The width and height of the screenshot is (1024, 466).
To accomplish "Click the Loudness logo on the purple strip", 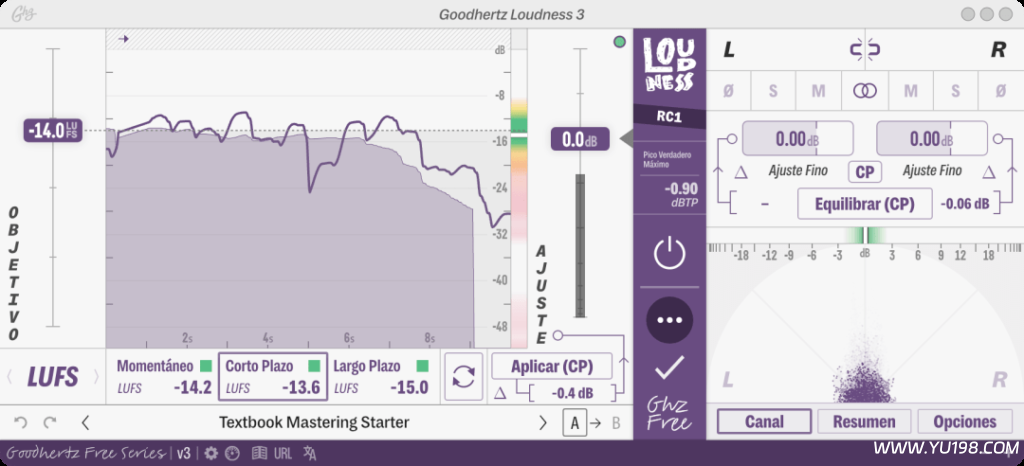I will (x=669, y=64).
